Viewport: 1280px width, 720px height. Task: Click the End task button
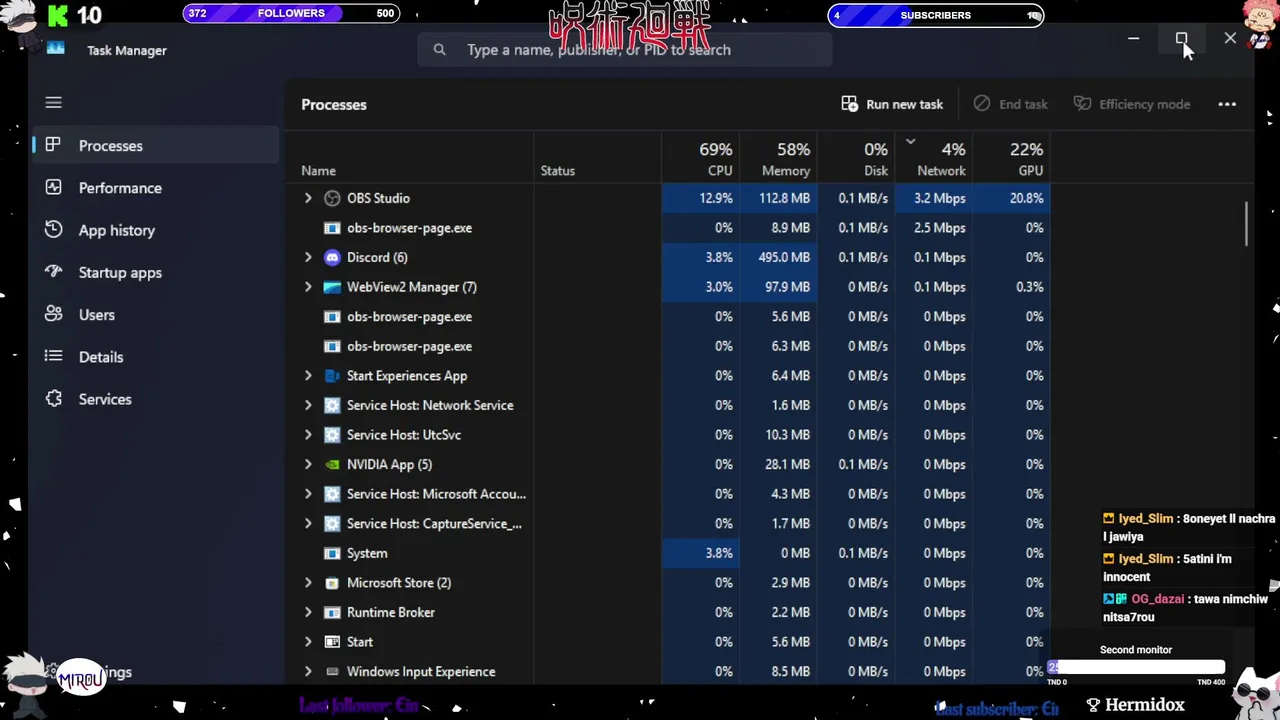[x=1010, y=104]
